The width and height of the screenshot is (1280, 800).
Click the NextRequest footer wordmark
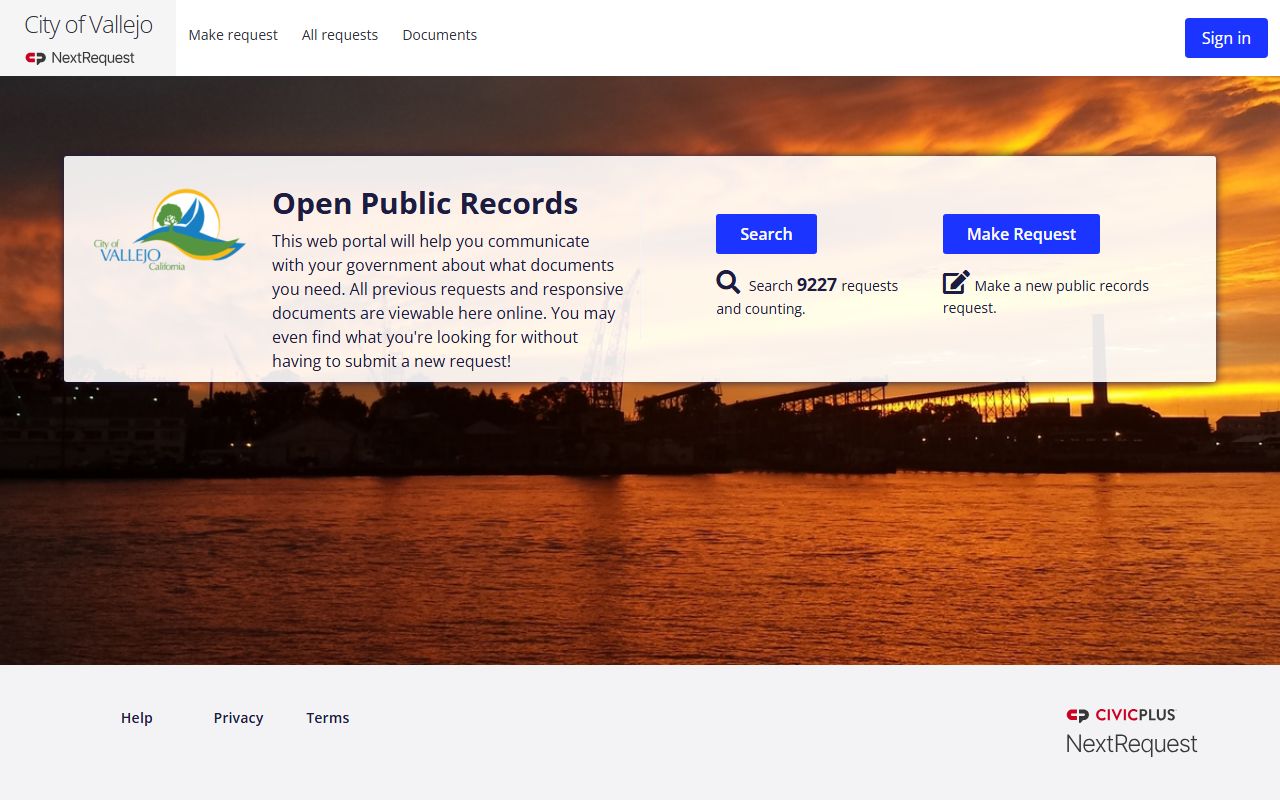tap(1131, 744)
